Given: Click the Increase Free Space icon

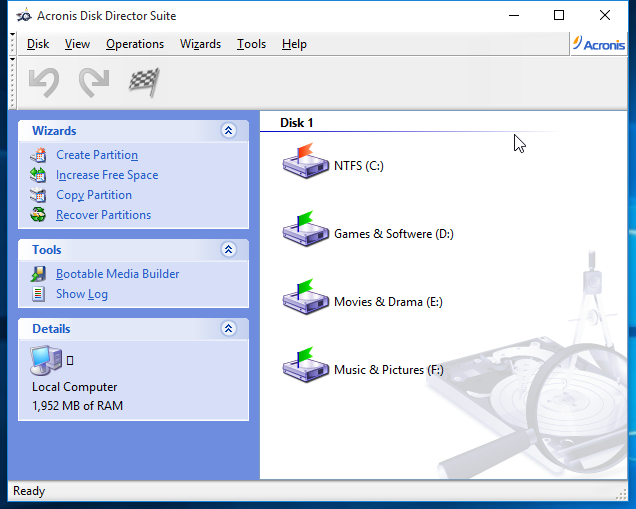Looking at the screenshot, I should pyautogui.click(x=38, y=175).
